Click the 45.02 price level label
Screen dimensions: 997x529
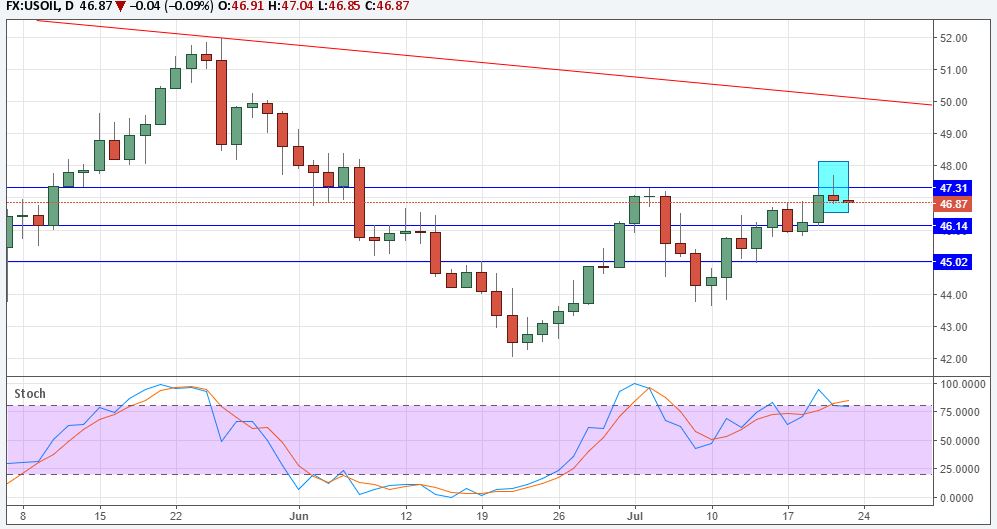952,262
